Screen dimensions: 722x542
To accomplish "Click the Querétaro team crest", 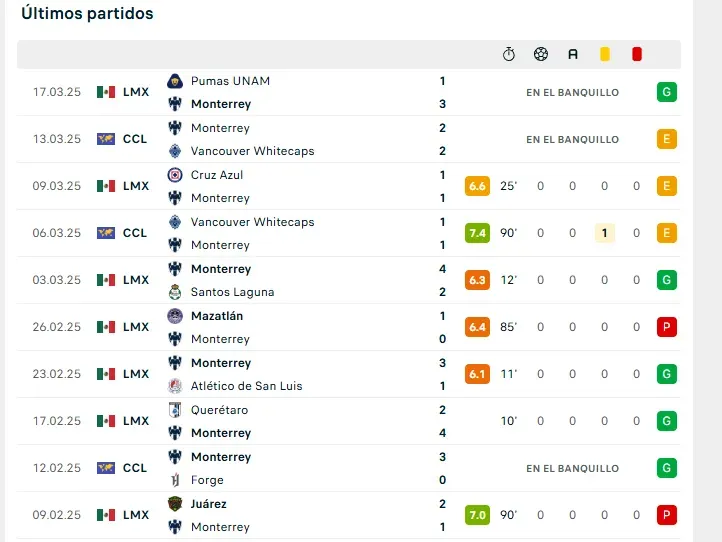I will coord(175,410).
